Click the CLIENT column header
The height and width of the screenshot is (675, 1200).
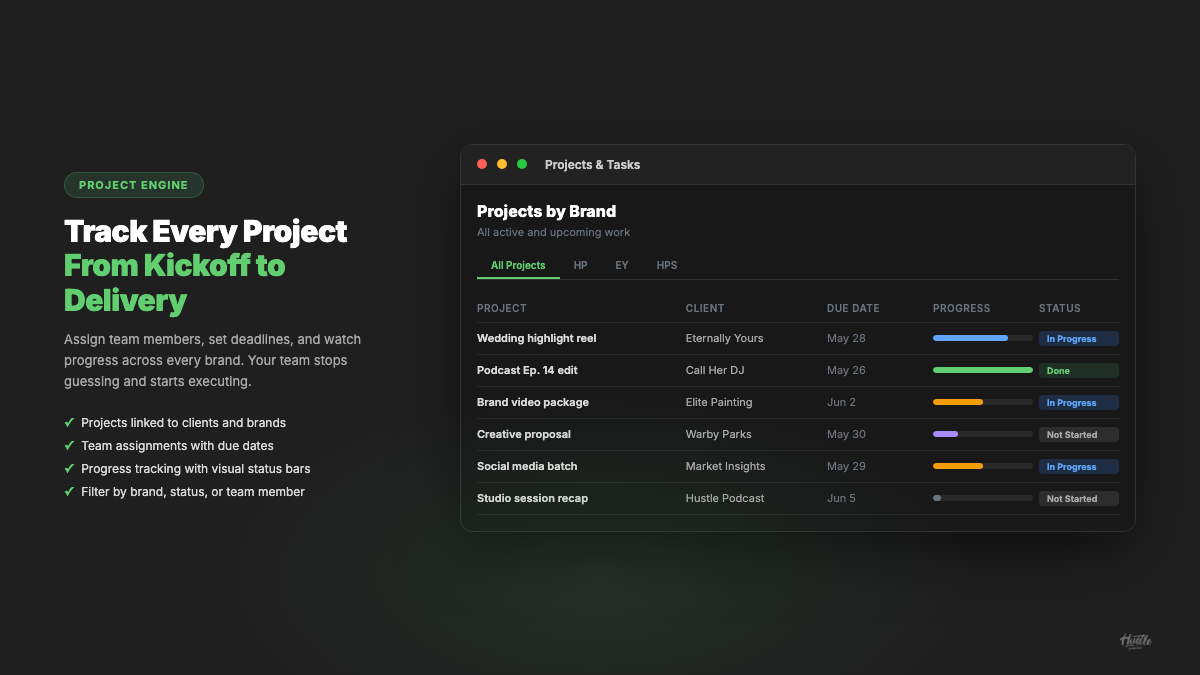click(705, 308)
